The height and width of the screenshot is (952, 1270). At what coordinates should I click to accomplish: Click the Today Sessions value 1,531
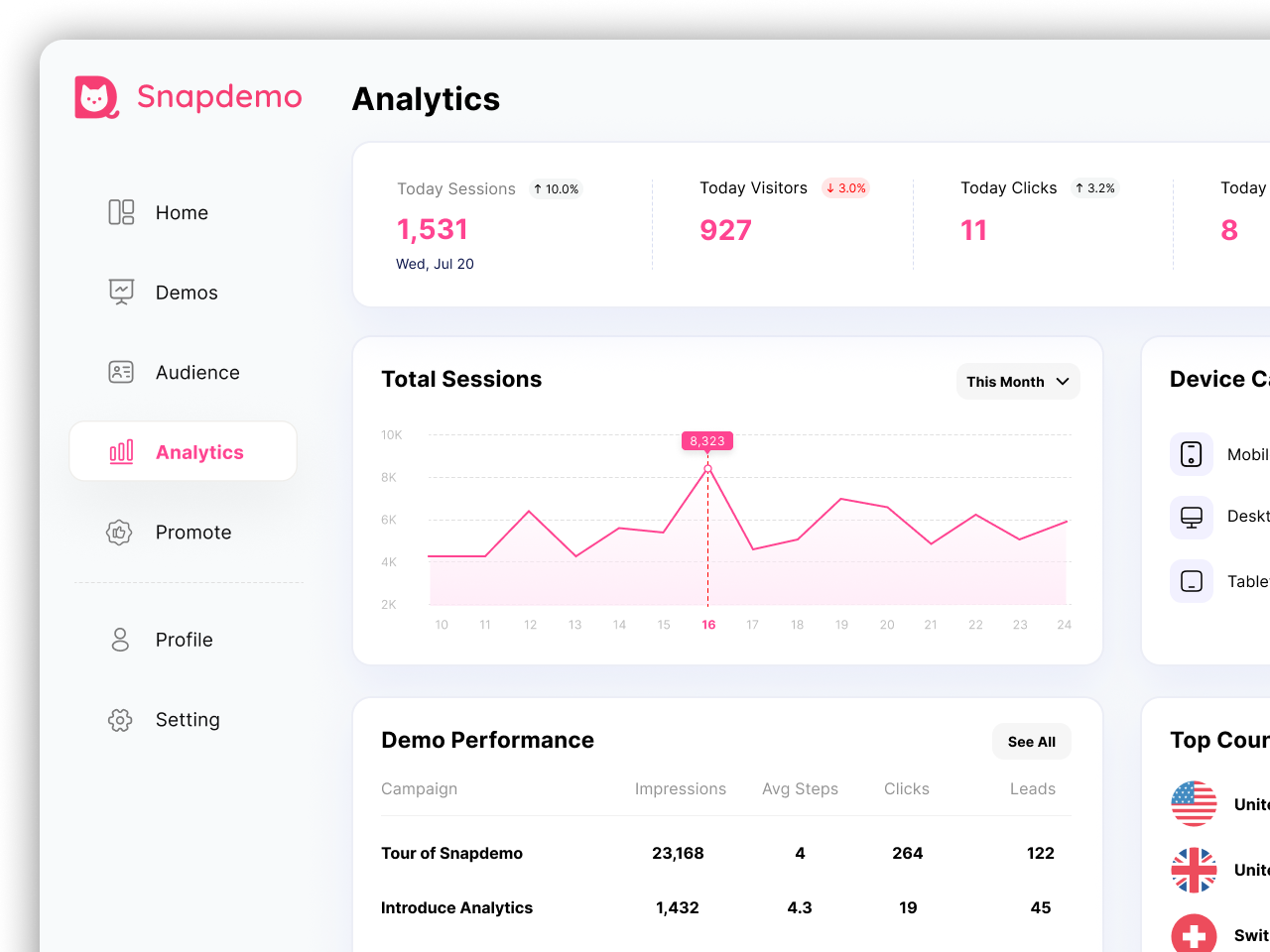[433, 229]
